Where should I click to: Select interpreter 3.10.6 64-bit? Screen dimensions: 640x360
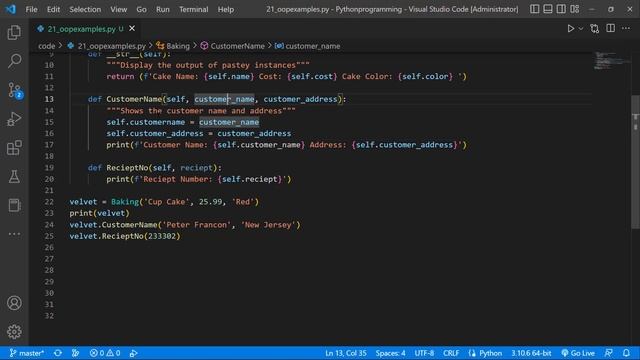coord(531,353)
